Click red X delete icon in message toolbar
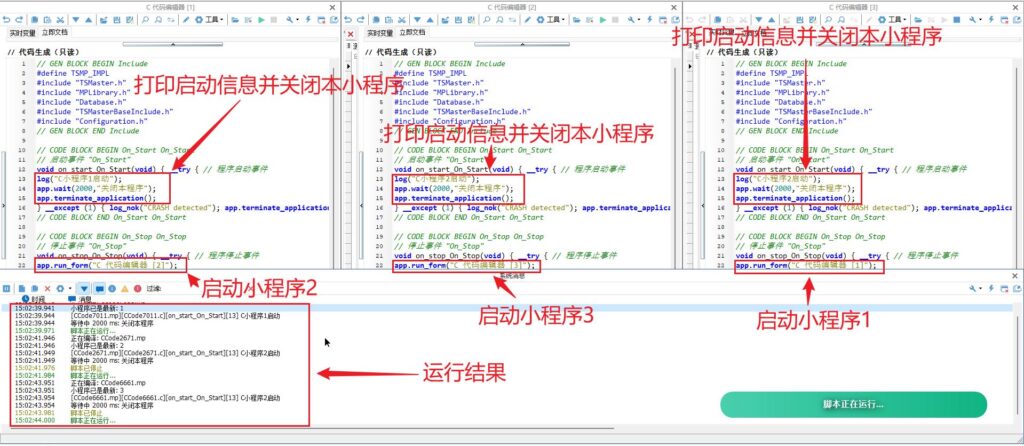 pyautogui.click(x=47, y=288)
